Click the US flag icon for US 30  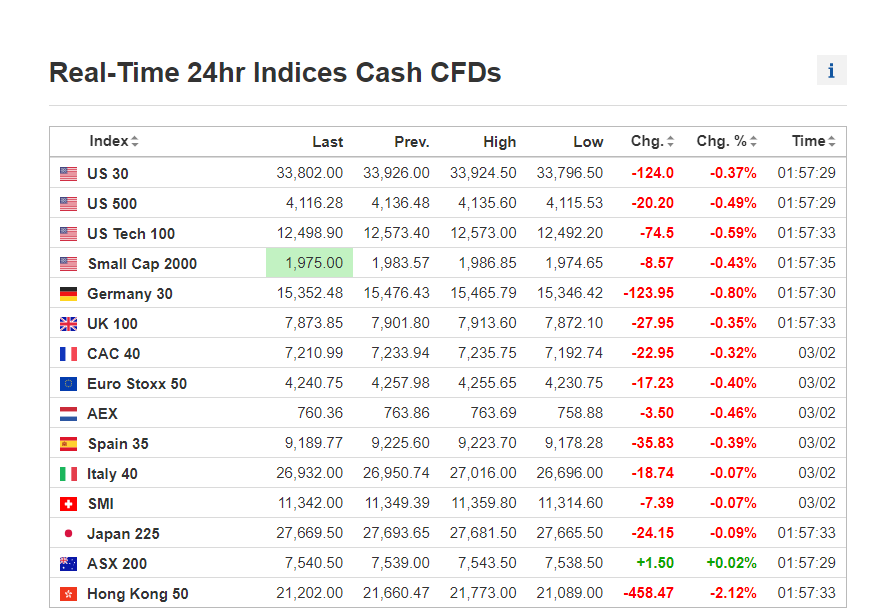[68, 174]
